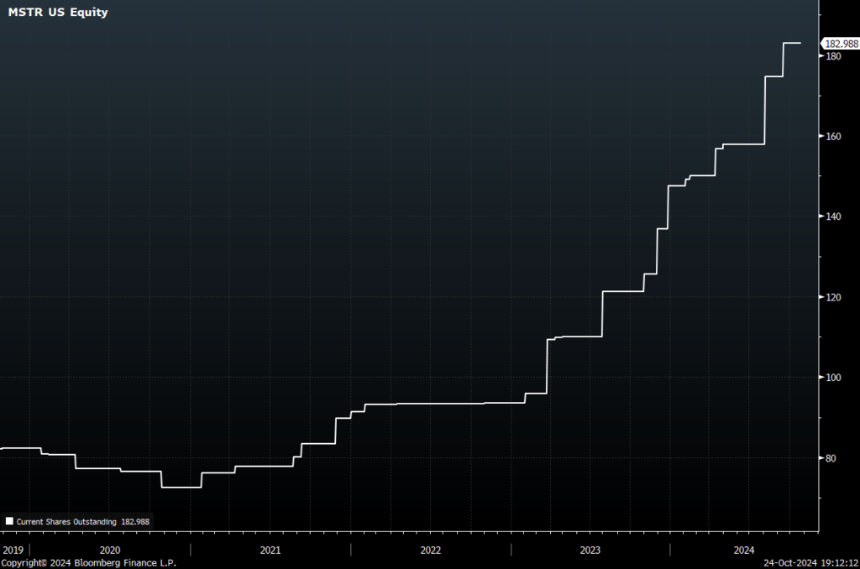Click the MSTR US Equity chart title
This screenshot has height=569, width=860.
click(x=58, y=12)
